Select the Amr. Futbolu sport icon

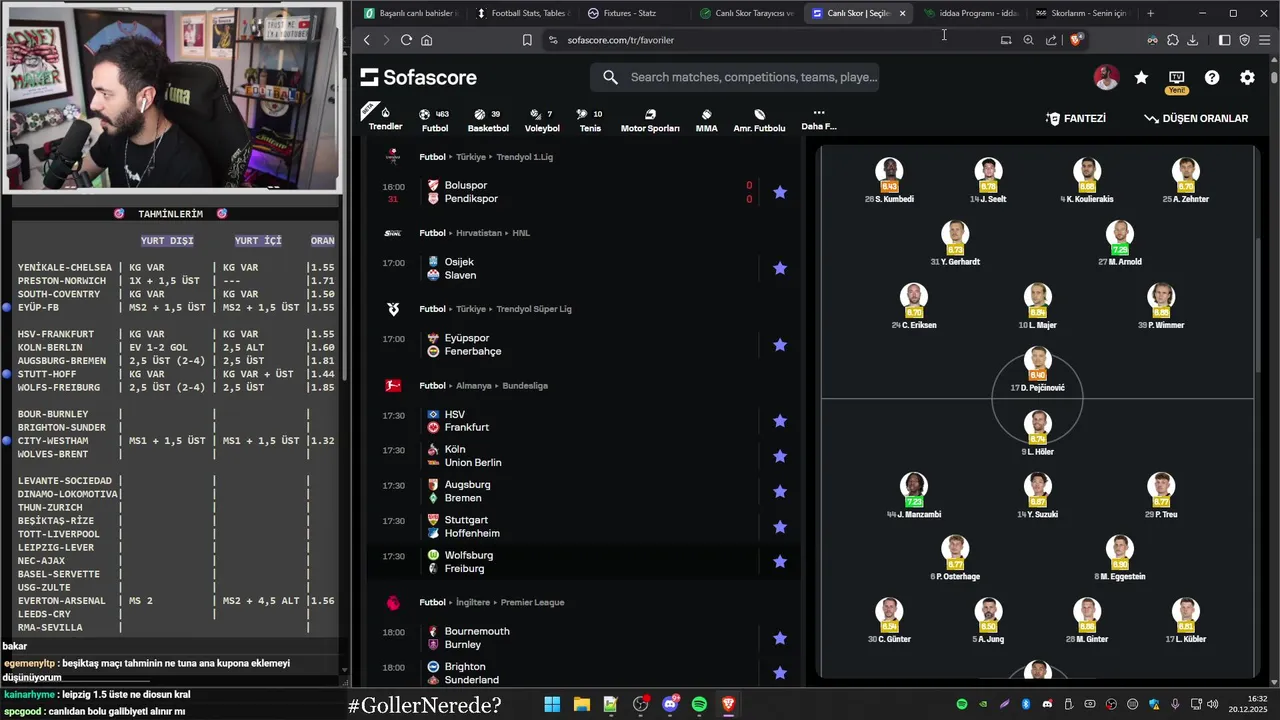[x=759, y=120]
